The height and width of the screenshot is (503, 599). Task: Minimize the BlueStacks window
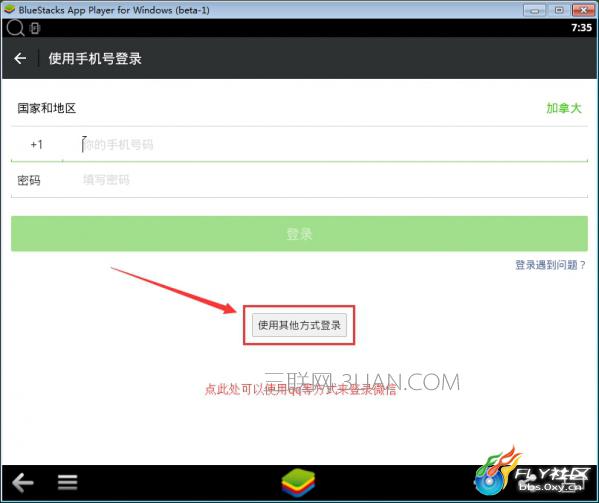tap(534, 10)
